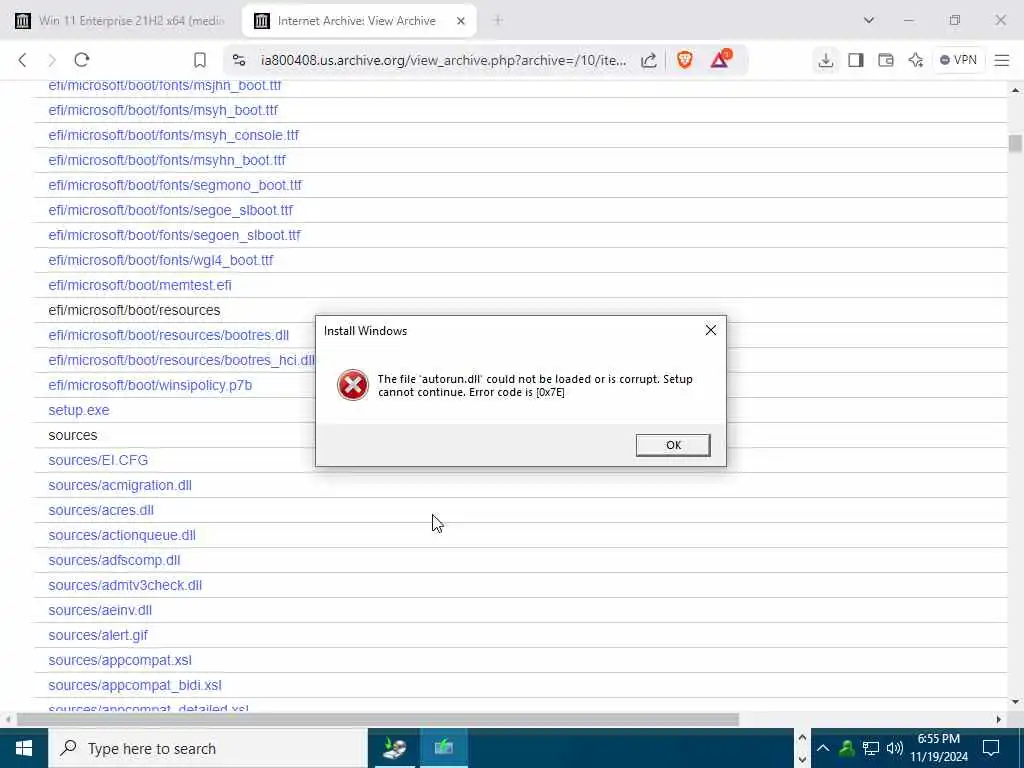Open Brave Rewards triangle icon

pyautogui.click(x=720, y=59)
